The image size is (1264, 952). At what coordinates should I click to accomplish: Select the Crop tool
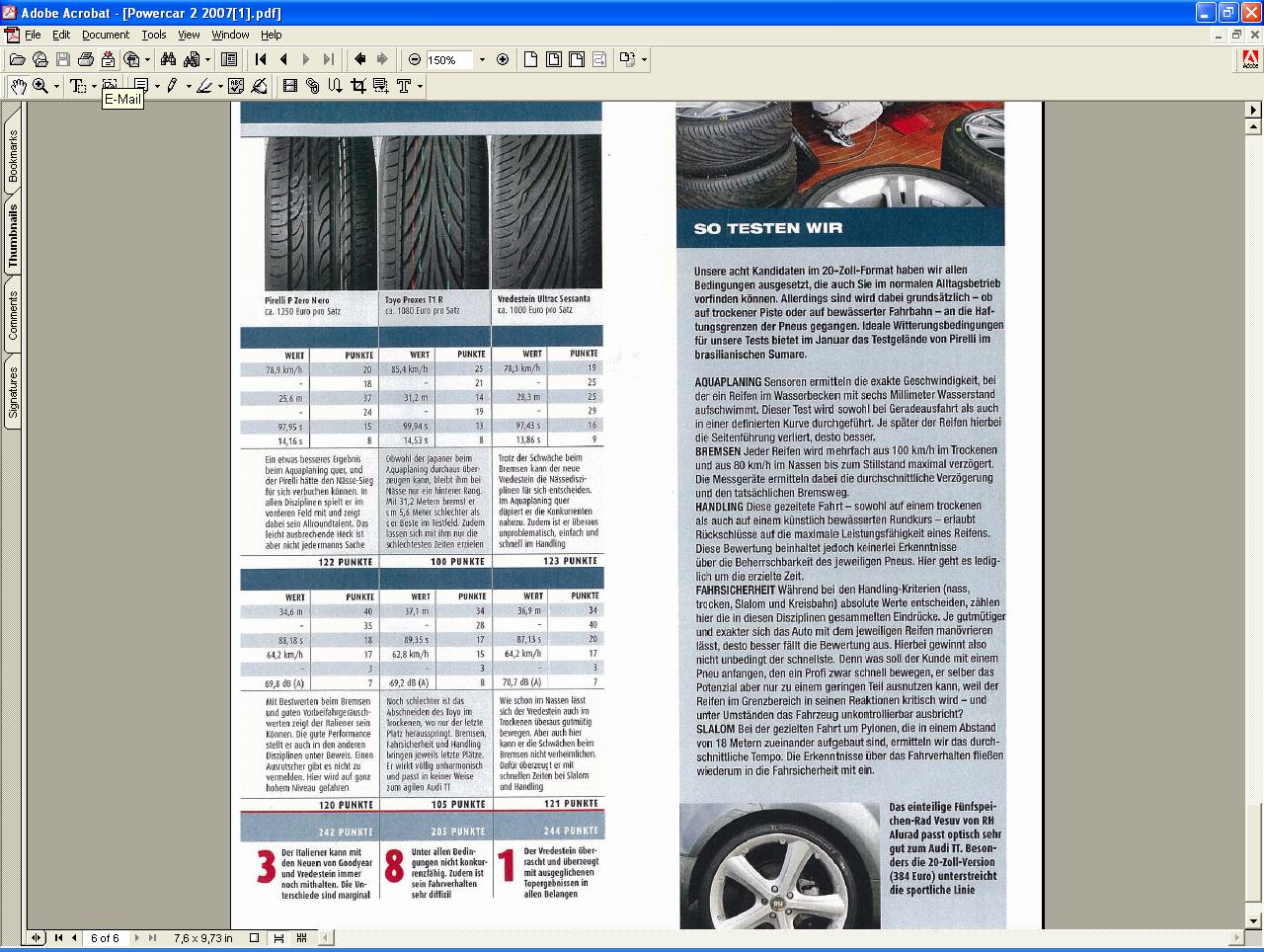[358, 86]
